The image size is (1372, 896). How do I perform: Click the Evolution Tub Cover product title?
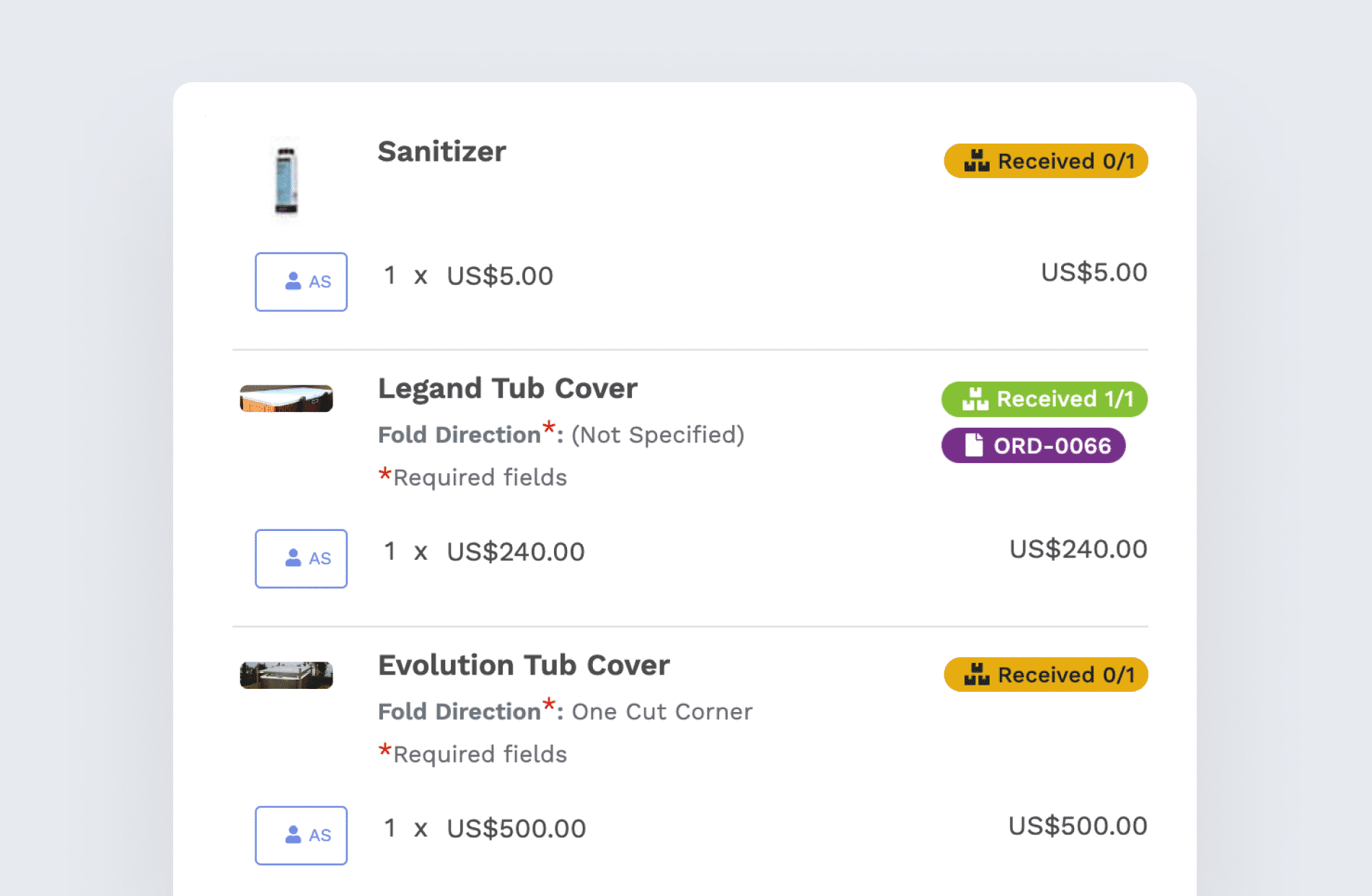pos(524,665)
